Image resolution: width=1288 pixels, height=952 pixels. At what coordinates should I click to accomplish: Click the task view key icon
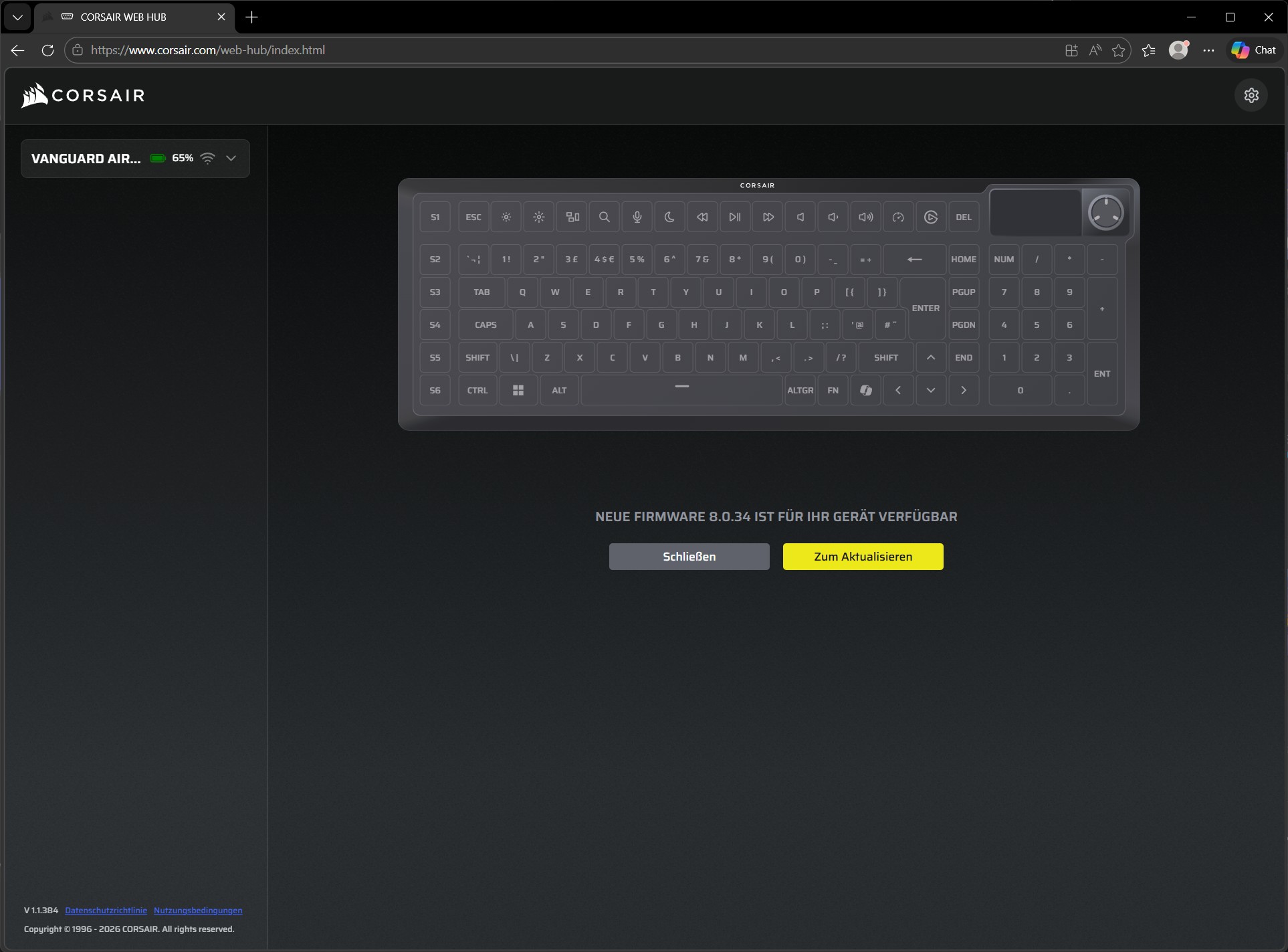coord(572,217)
